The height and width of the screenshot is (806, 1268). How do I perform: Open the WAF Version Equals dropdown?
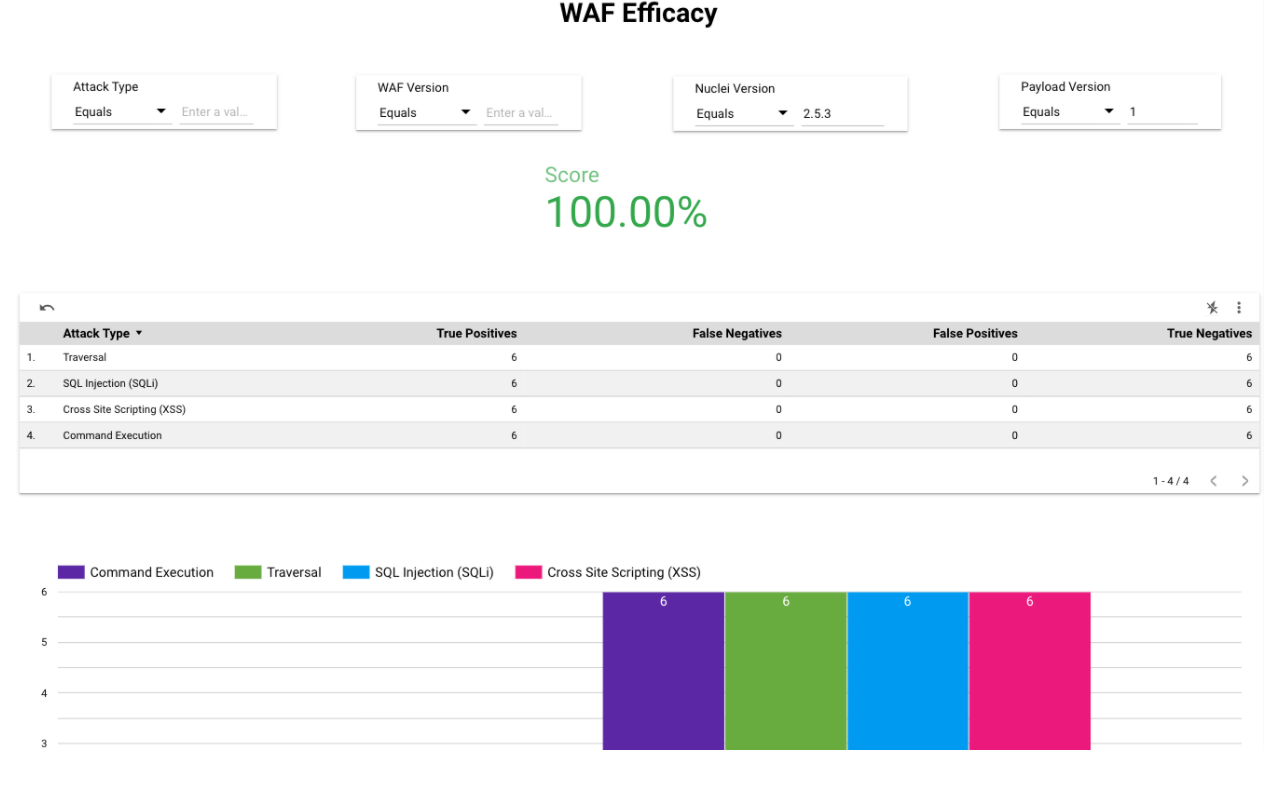[x=425, y=113]
